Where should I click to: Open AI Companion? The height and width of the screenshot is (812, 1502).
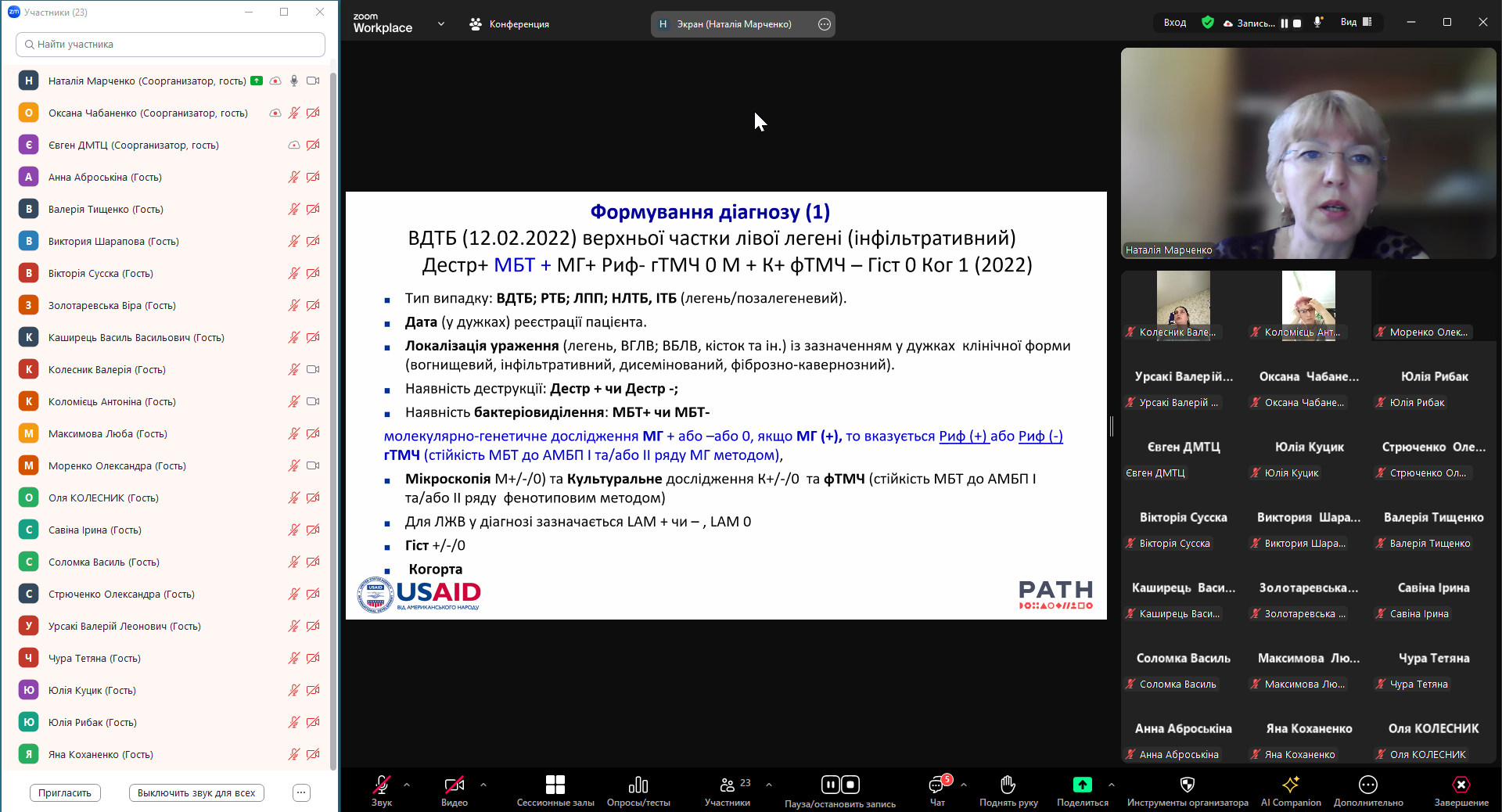point(1290,785)
